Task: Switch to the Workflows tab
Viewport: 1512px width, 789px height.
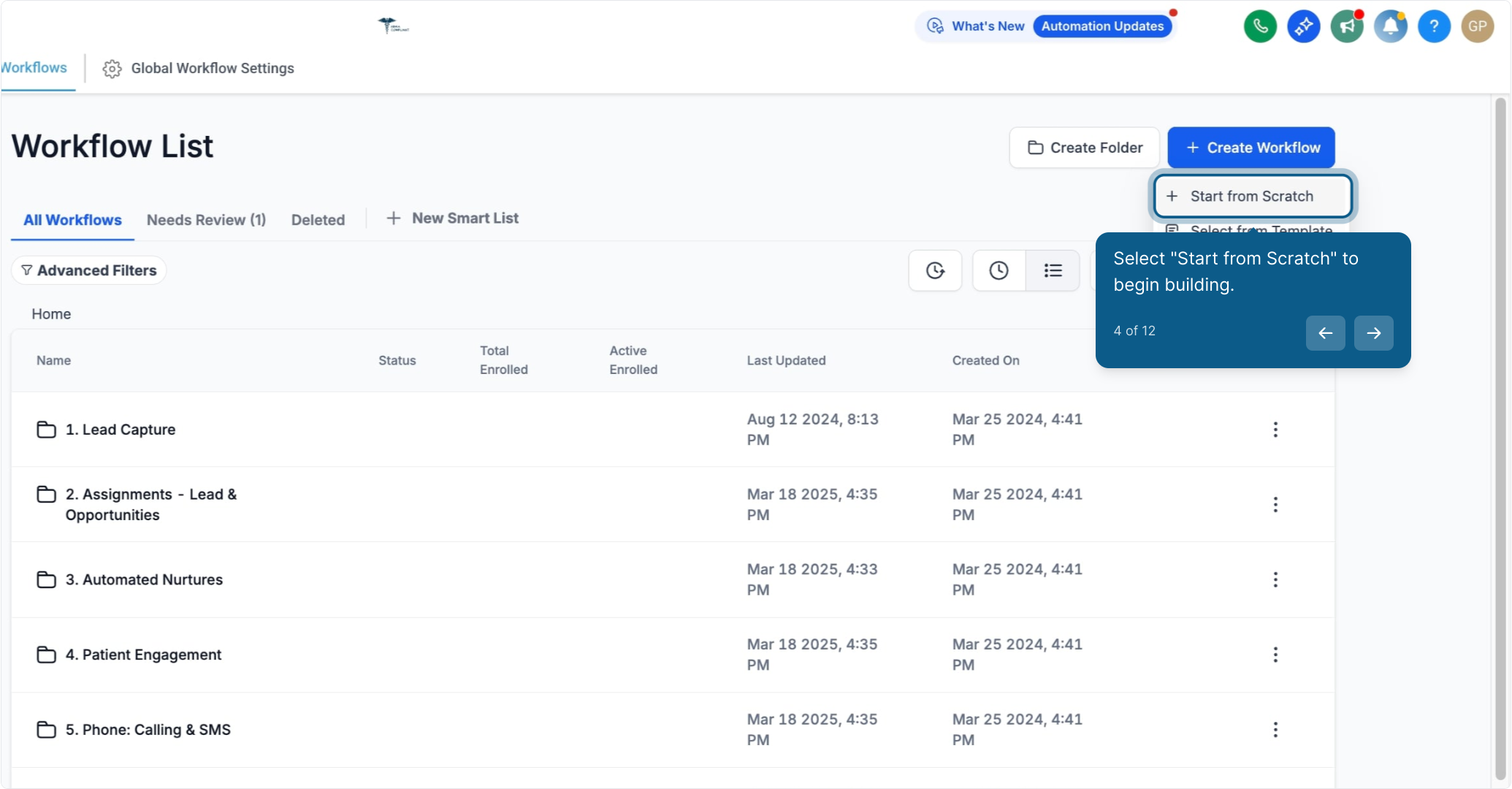Action: coord(34,68)
